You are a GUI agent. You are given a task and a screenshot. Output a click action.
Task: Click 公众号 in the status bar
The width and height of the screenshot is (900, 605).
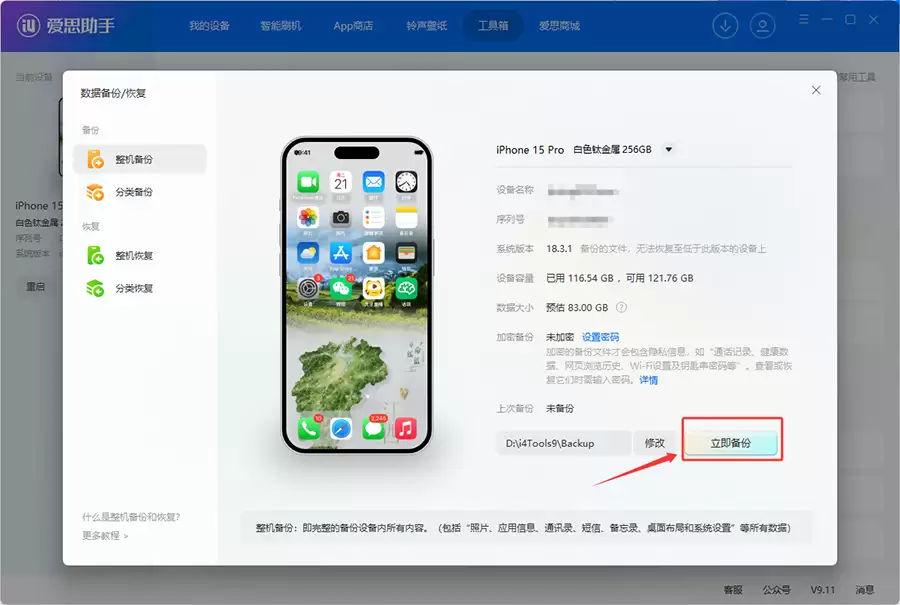coord(776,590)
